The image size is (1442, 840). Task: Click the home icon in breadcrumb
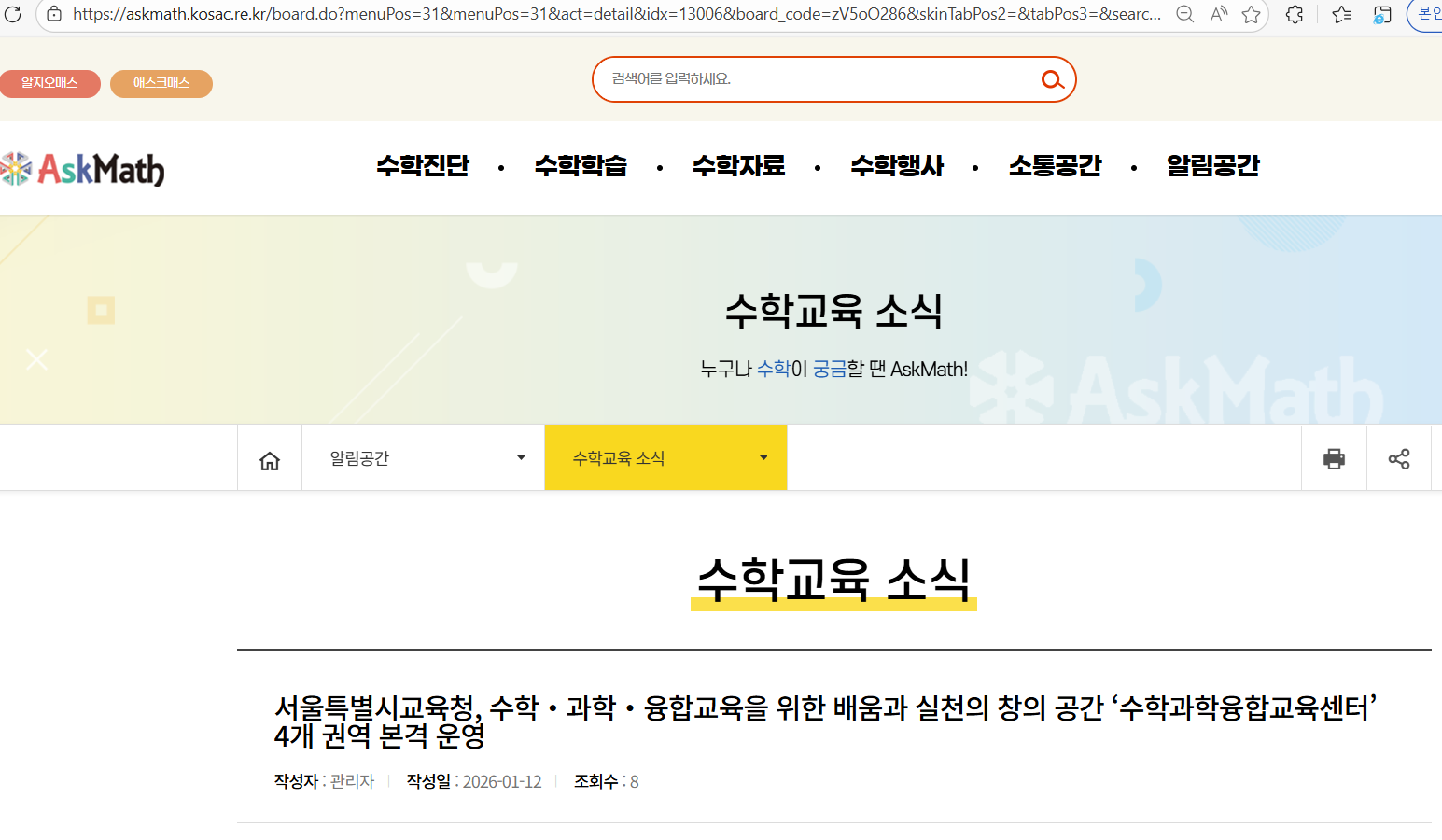(x=270, y=460)
